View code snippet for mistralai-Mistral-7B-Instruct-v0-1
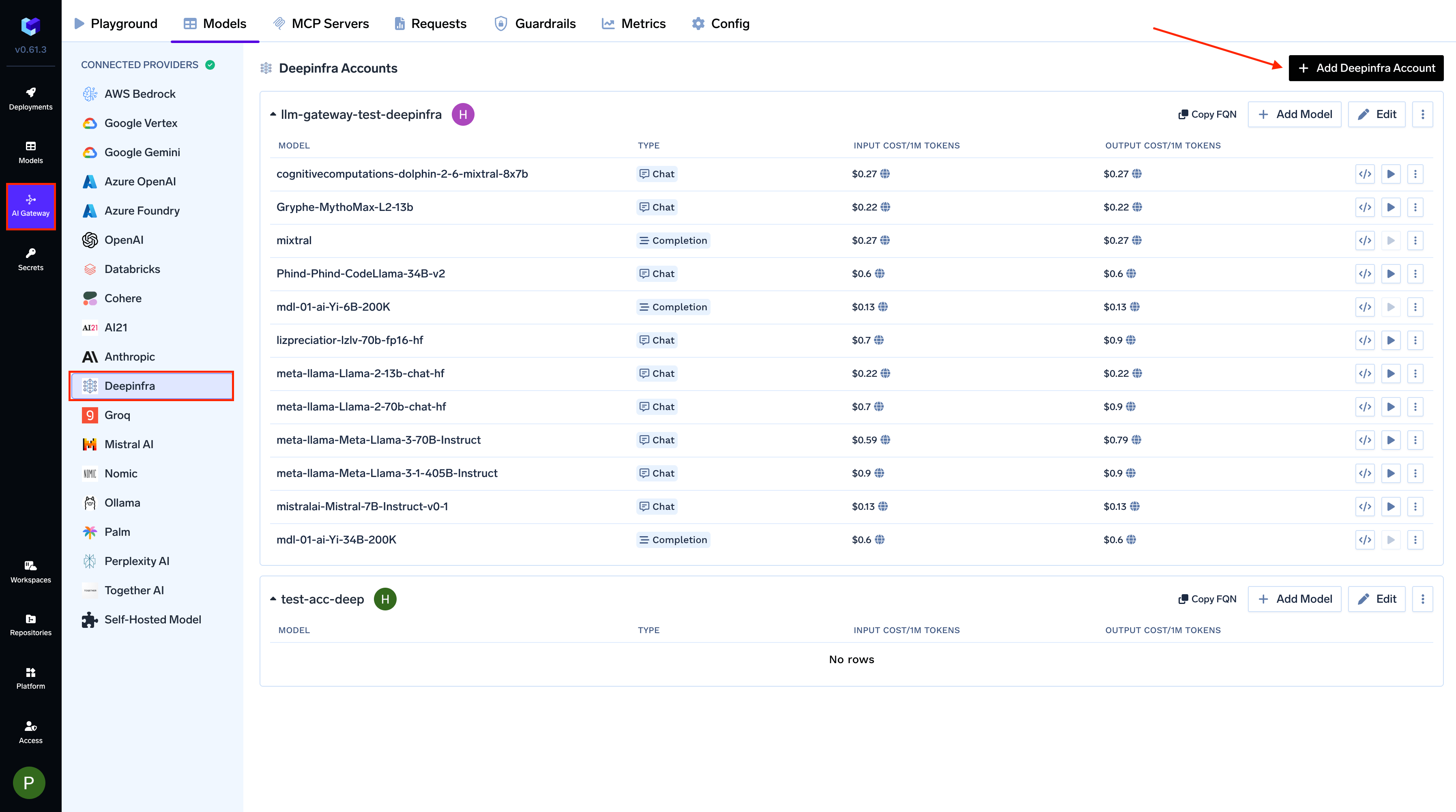The width and height of the screenshot is (1456, 812). point(1365,507)
